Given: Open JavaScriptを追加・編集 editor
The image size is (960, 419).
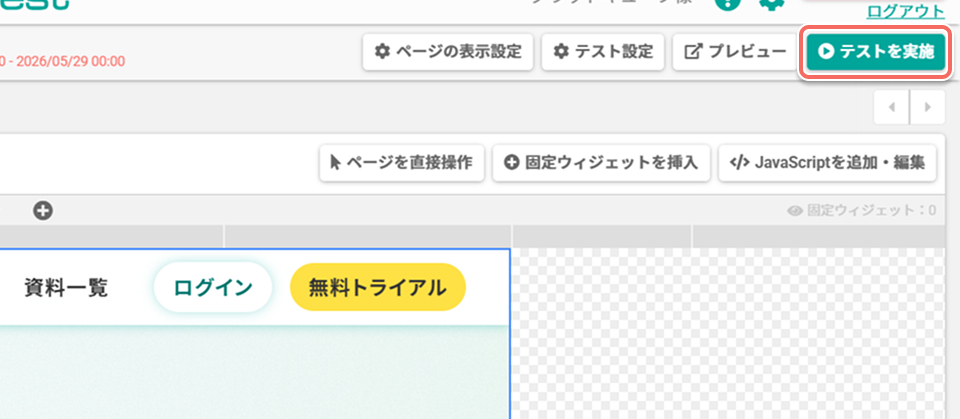Looking at the screenshot, I should (x=828, y=163).
